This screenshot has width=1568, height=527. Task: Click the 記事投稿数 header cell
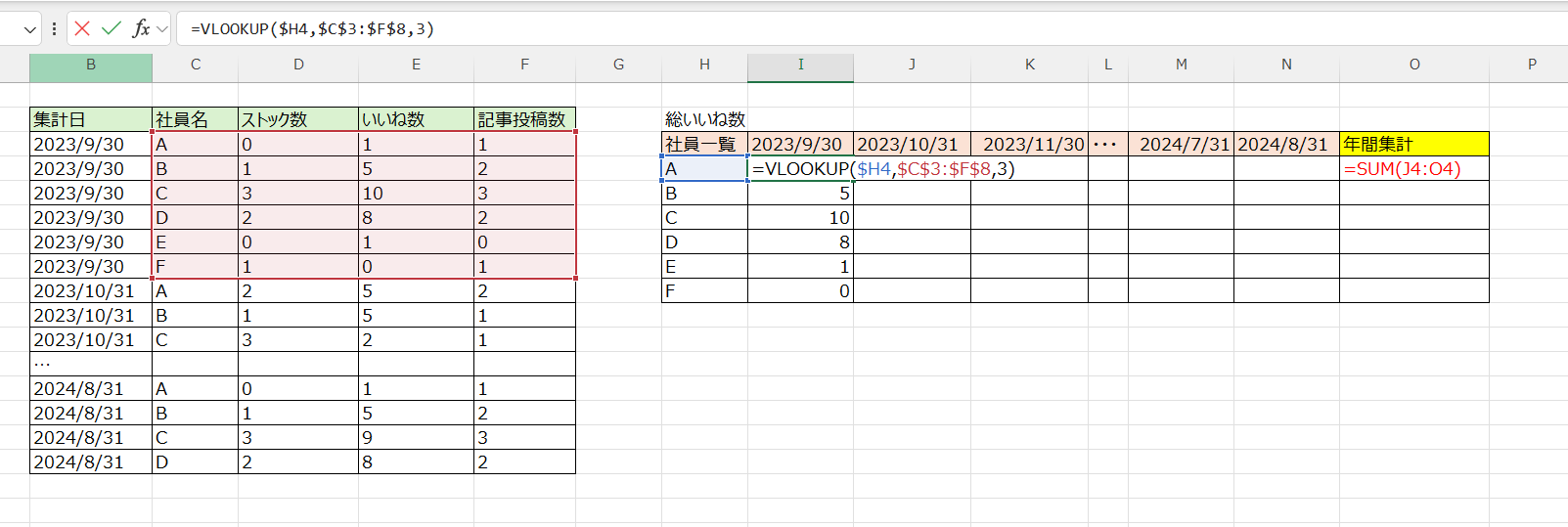pos(524,119)
